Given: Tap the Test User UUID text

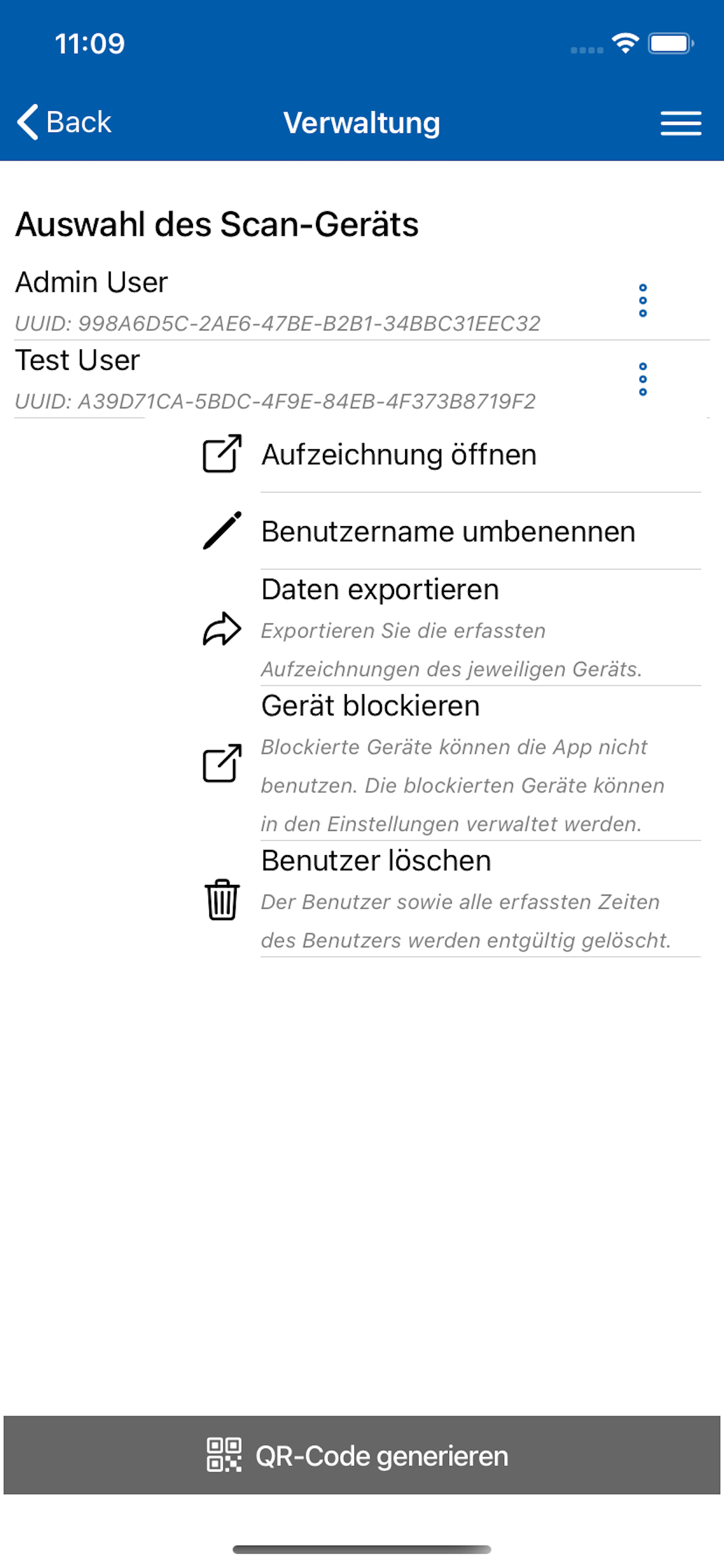Looking at the screenshot, I should point(275,402).
